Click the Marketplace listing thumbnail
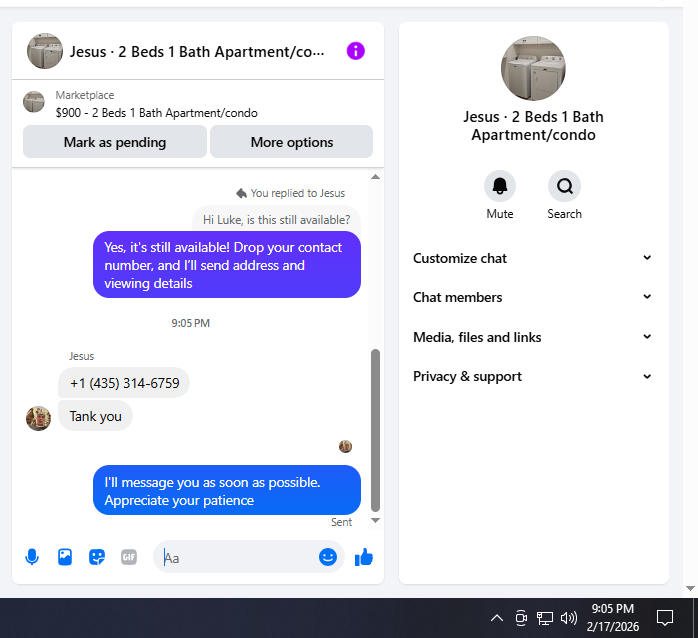The width and height of the screenshot is (698, 638). pos(34,102)
